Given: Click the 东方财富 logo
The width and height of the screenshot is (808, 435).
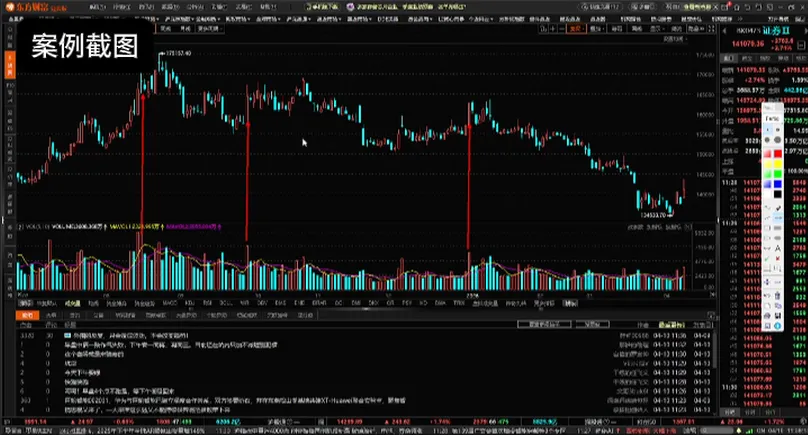Looking at the screenshot, I should coord(36,7).
